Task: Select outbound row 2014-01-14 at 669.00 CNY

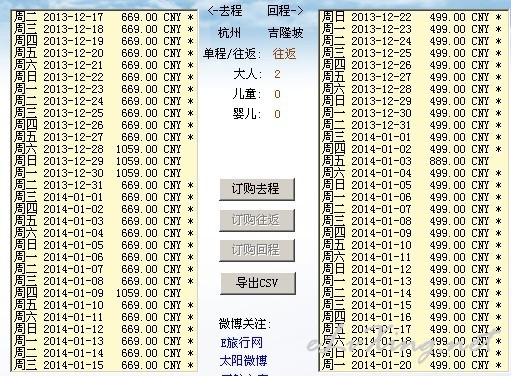Action: (x=104, y=353)
